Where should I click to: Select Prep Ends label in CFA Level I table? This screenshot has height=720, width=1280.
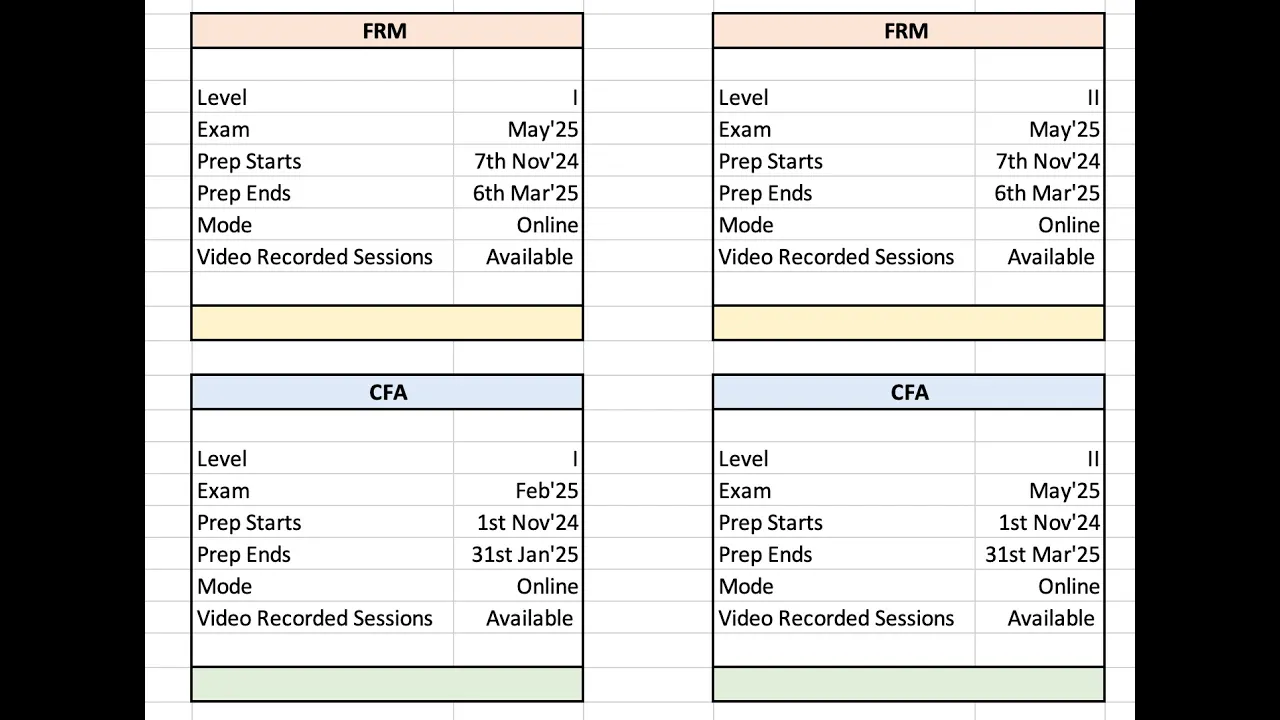pyautogui.click(x=244, y=555)
